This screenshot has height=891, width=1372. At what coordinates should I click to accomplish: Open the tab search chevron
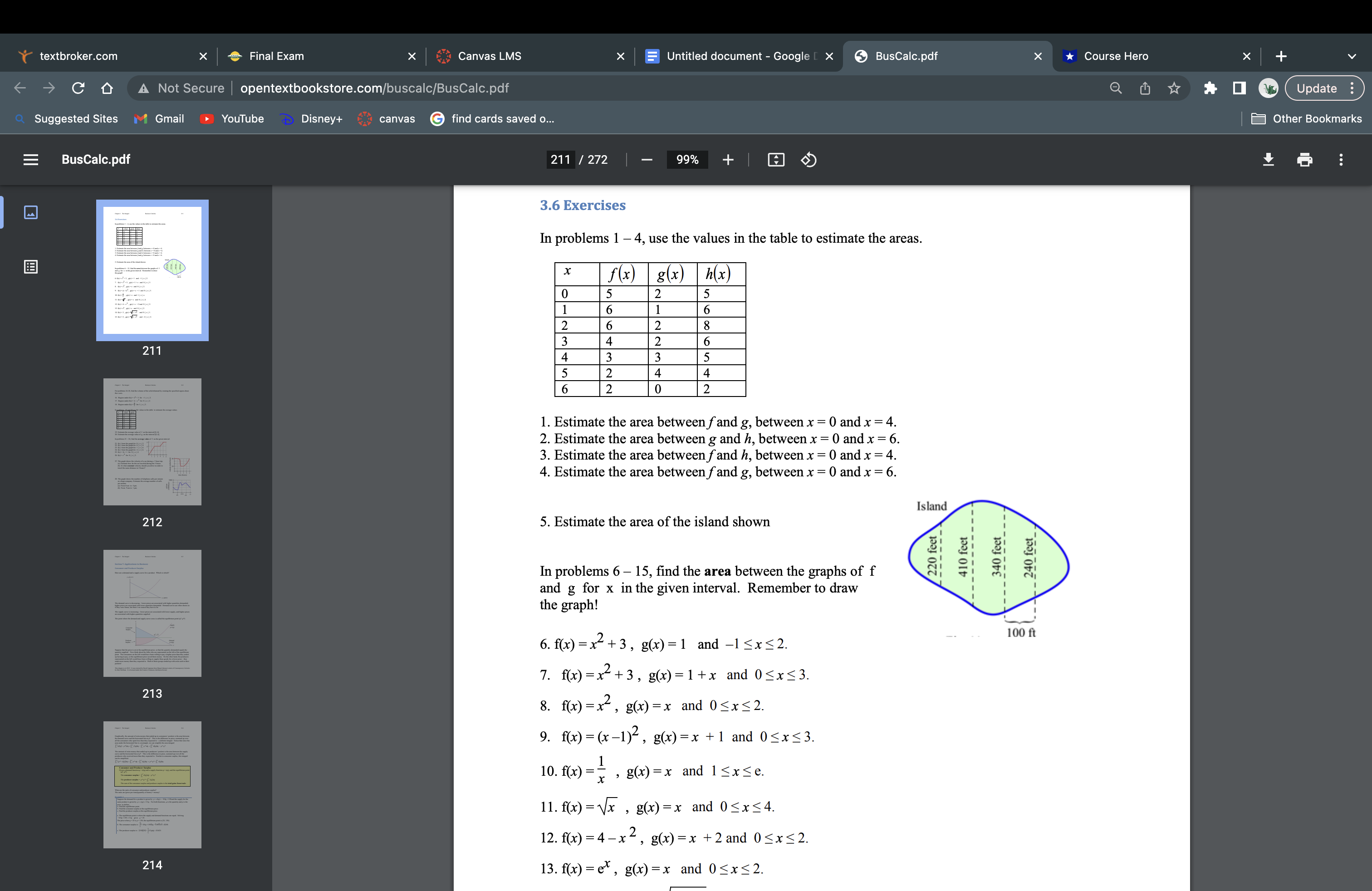click(1351, 56)
